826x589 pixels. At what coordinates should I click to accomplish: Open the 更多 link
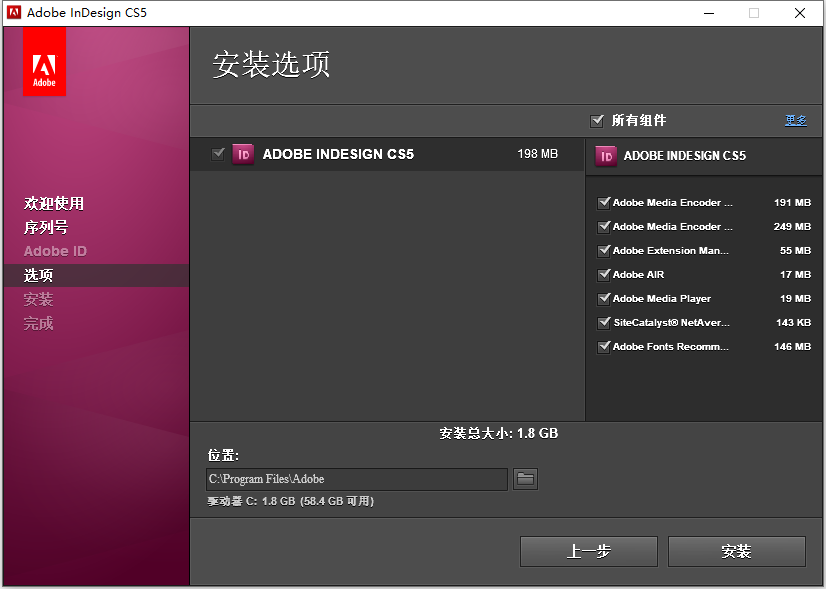coord(795,121)
